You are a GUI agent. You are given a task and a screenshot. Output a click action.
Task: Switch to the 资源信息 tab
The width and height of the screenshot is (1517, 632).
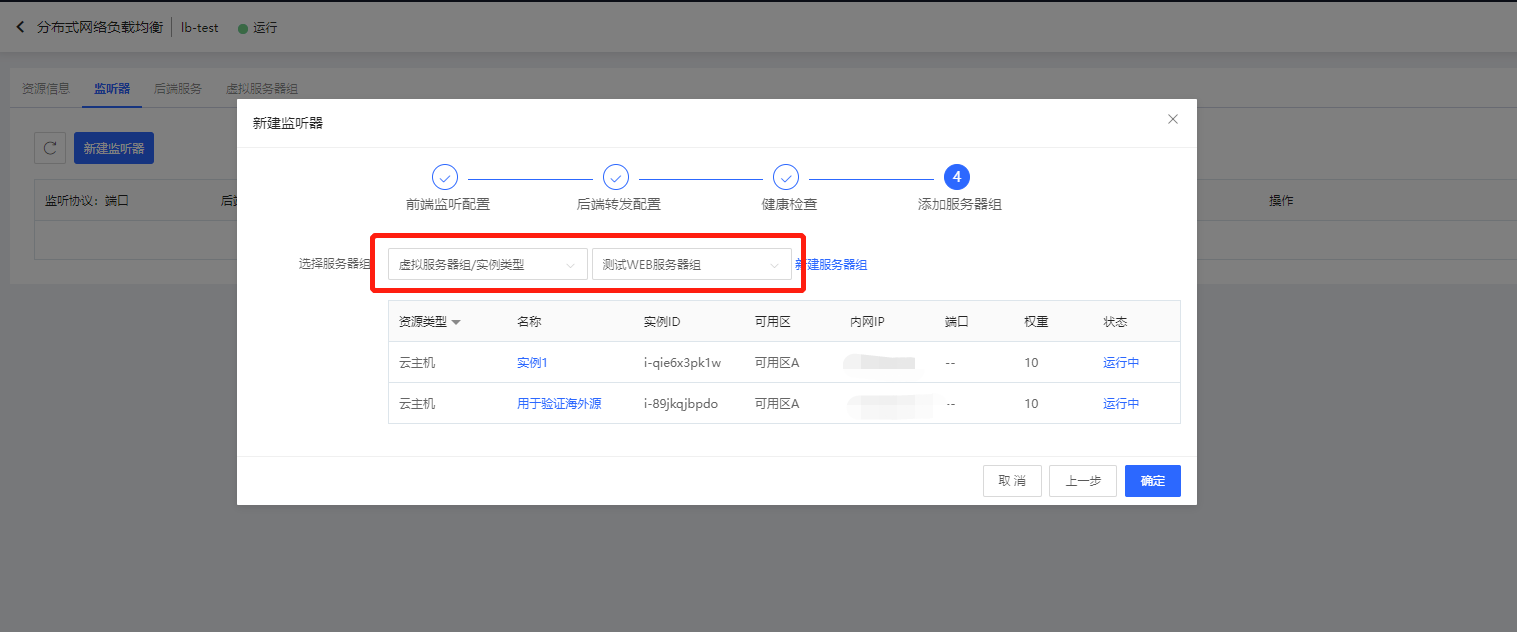click(x=46, y=88)
